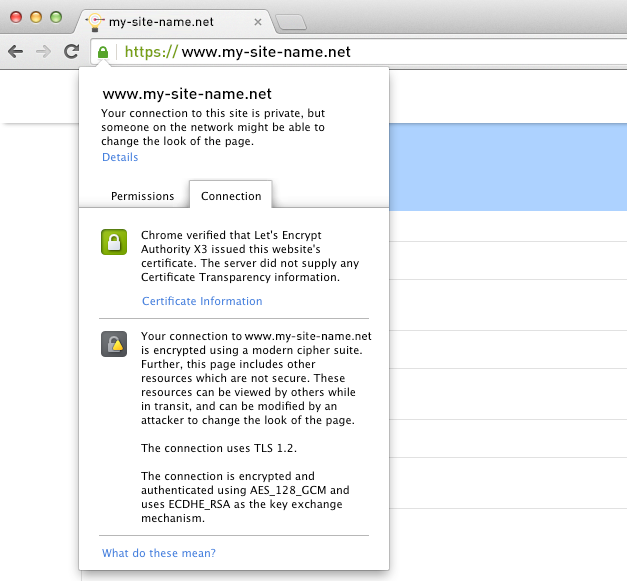This screenshot has height=581, width=627.
Task: Click the gray padlock with yellow warning icon
Action: 114,344
